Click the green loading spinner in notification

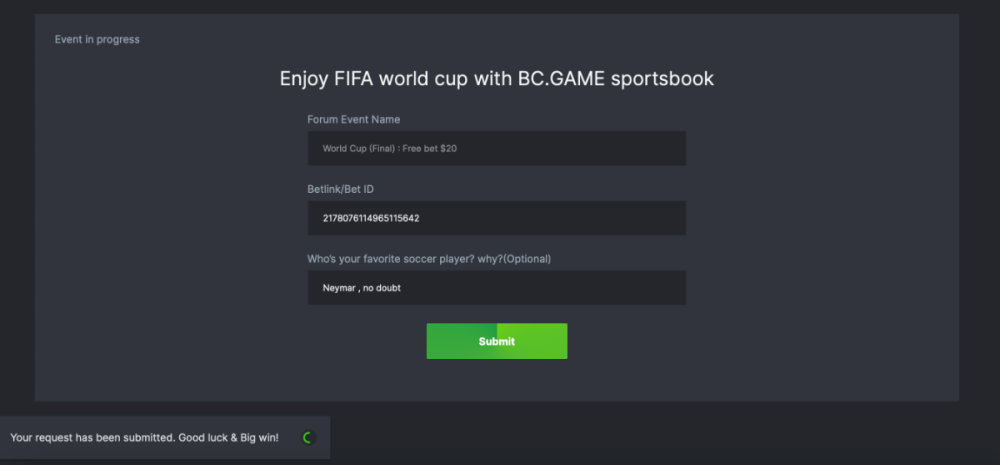[x=307, y=438]
